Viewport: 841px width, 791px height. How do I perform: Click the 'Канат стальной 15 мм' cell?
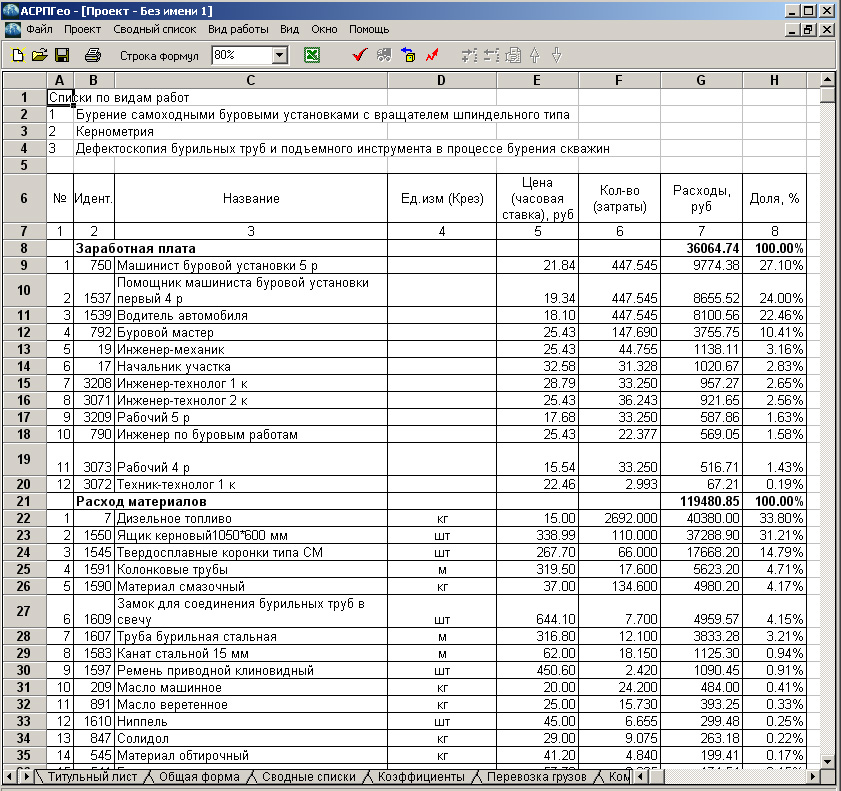(x=251, y=654)
